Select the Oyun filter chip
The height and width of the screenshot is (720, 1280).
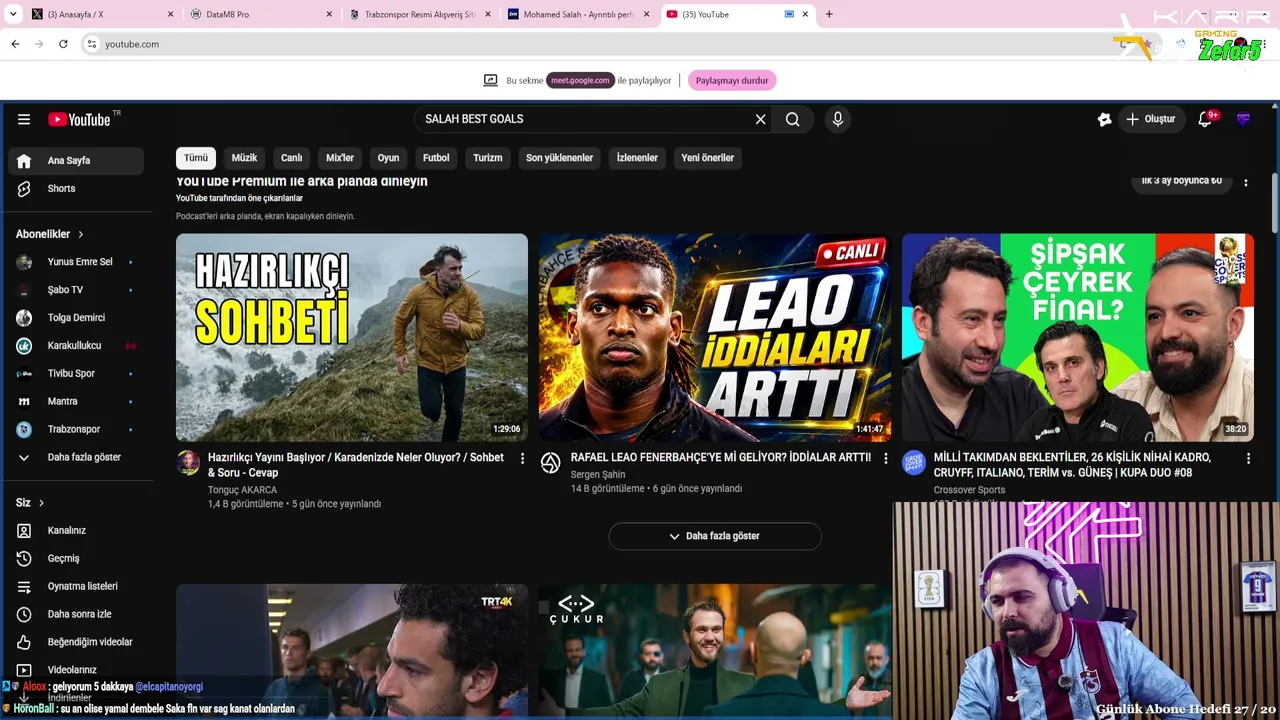(388, 158)
